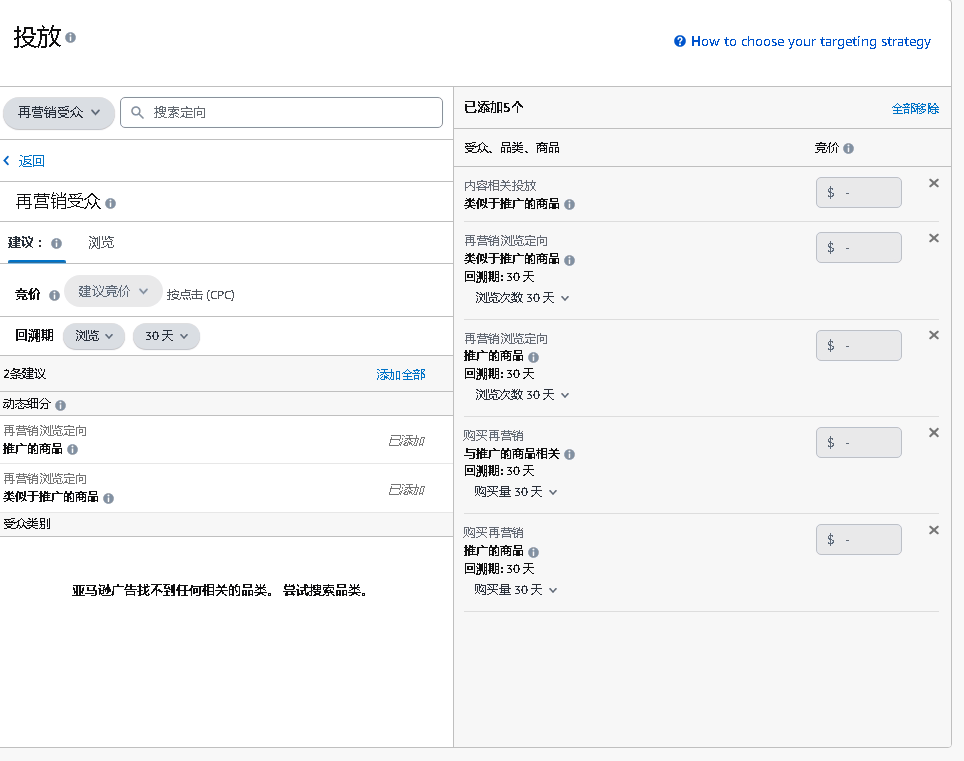Image resolution: width=964 pixels, height=761 pixels.
Task: Click the info icon next to 动态细分
Action: (x=62, y=404)
